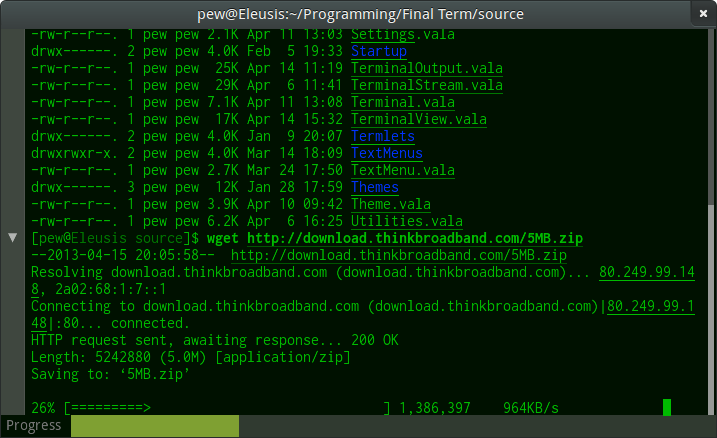Viewport: 717px width, 438px height.
Task: Click 'Length: 5242880 (5.0M)' text
Action: pyautogui.click(x=119, y=357)
